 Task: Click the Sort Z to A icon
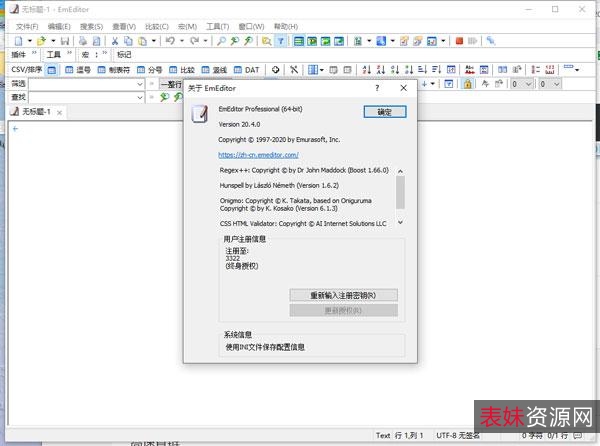pos(380,69)
